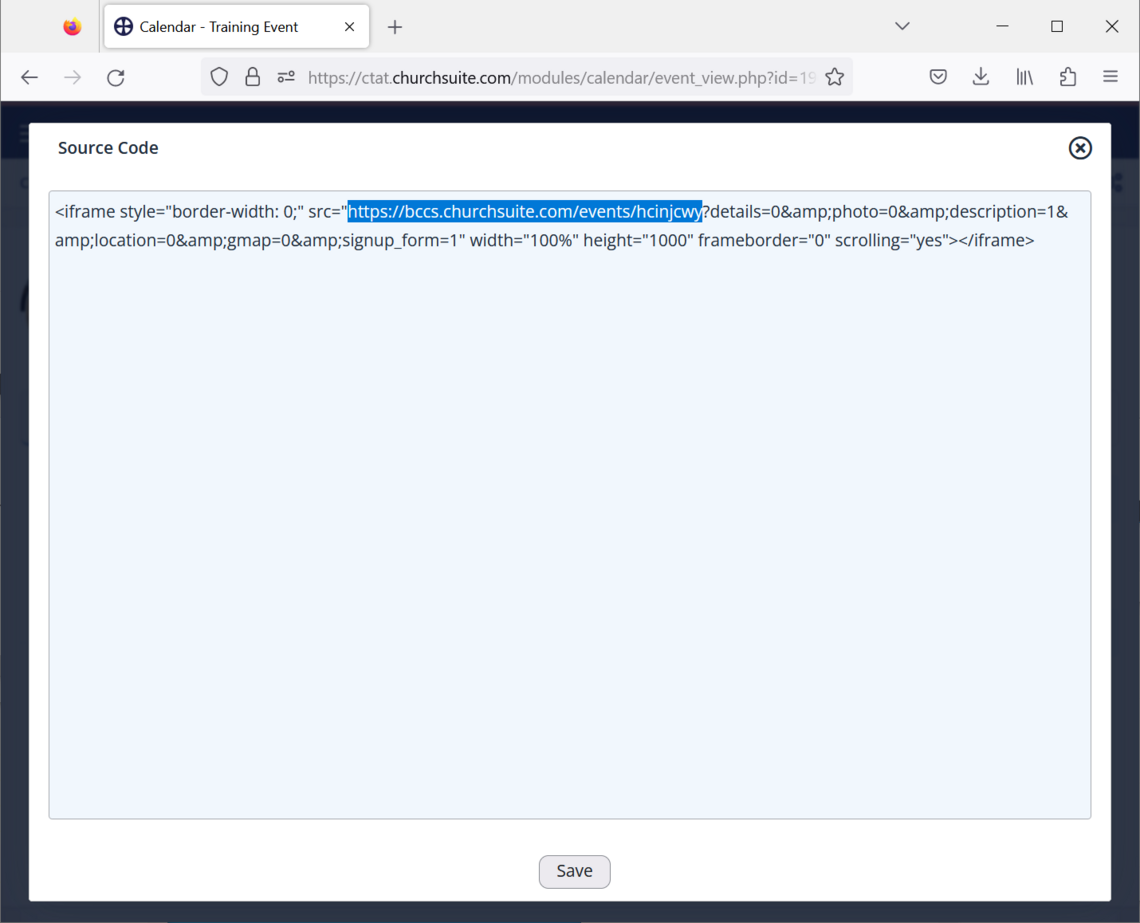
Task: Click the highlighted bccs.churchsuite.com events URL
Action: (524, 211)
